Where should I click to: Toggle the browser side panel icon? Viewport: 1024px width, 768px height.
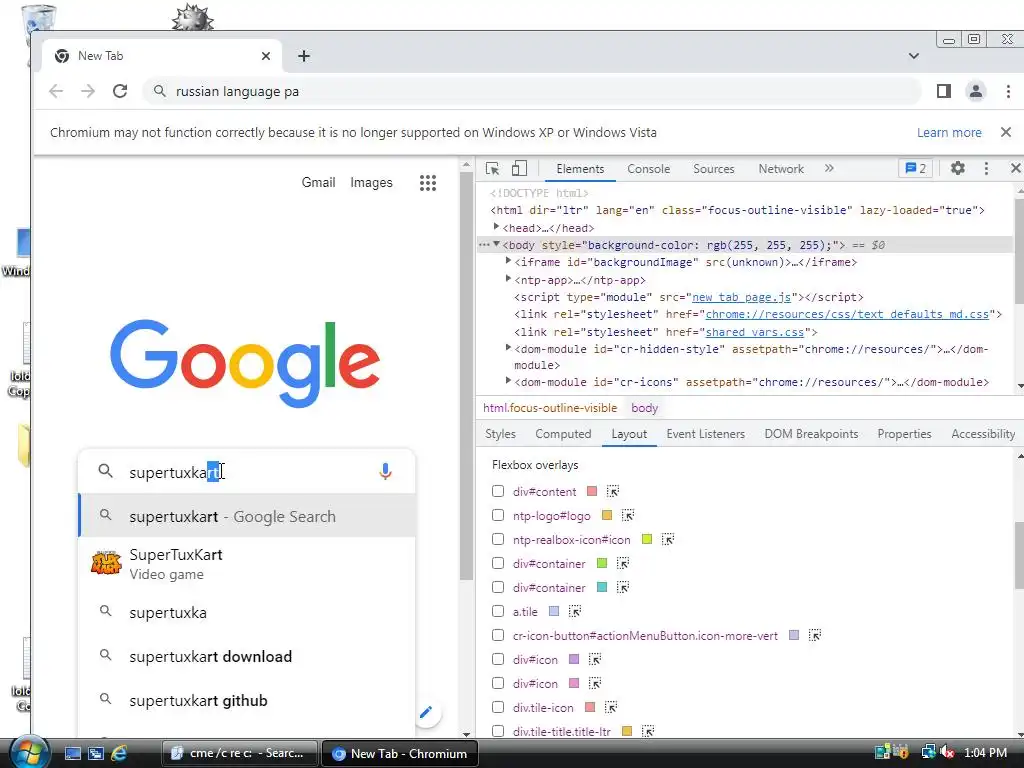944,91
